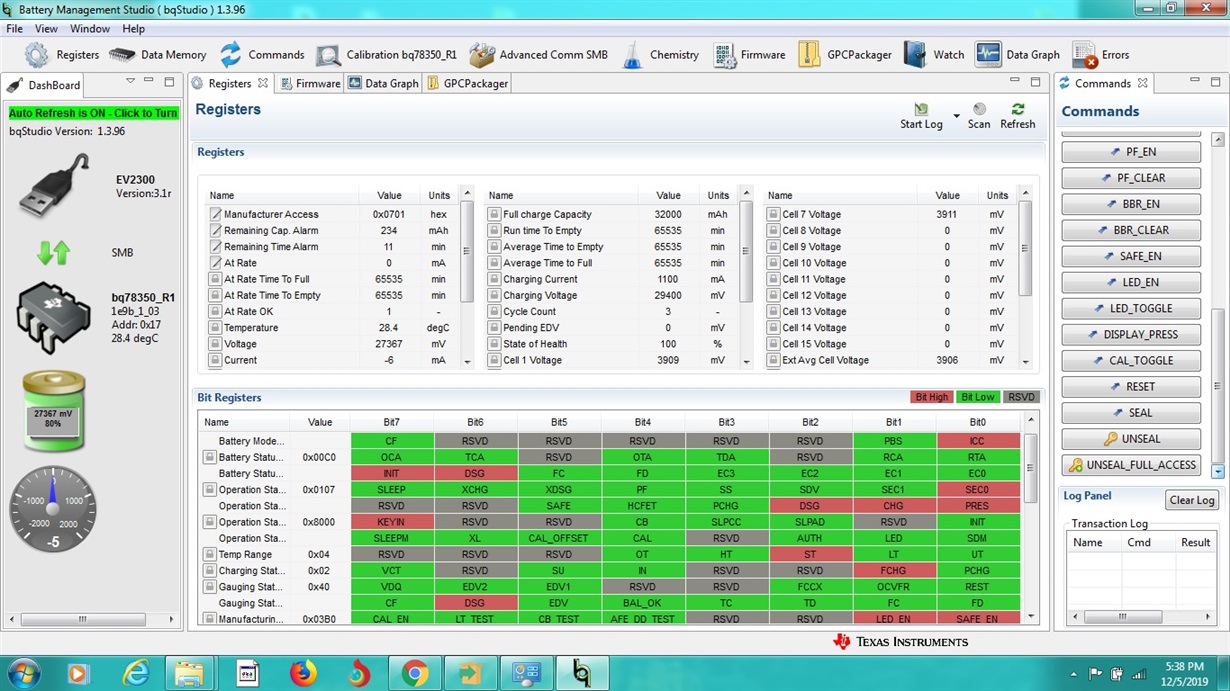Open the File menu

[15, 29]
